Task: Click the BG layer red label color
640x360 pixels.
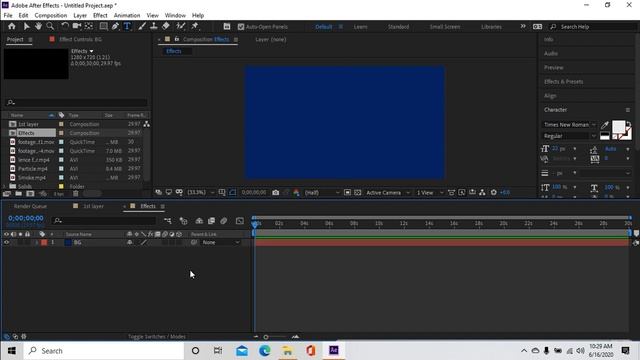Action: (x=44, y=242)
